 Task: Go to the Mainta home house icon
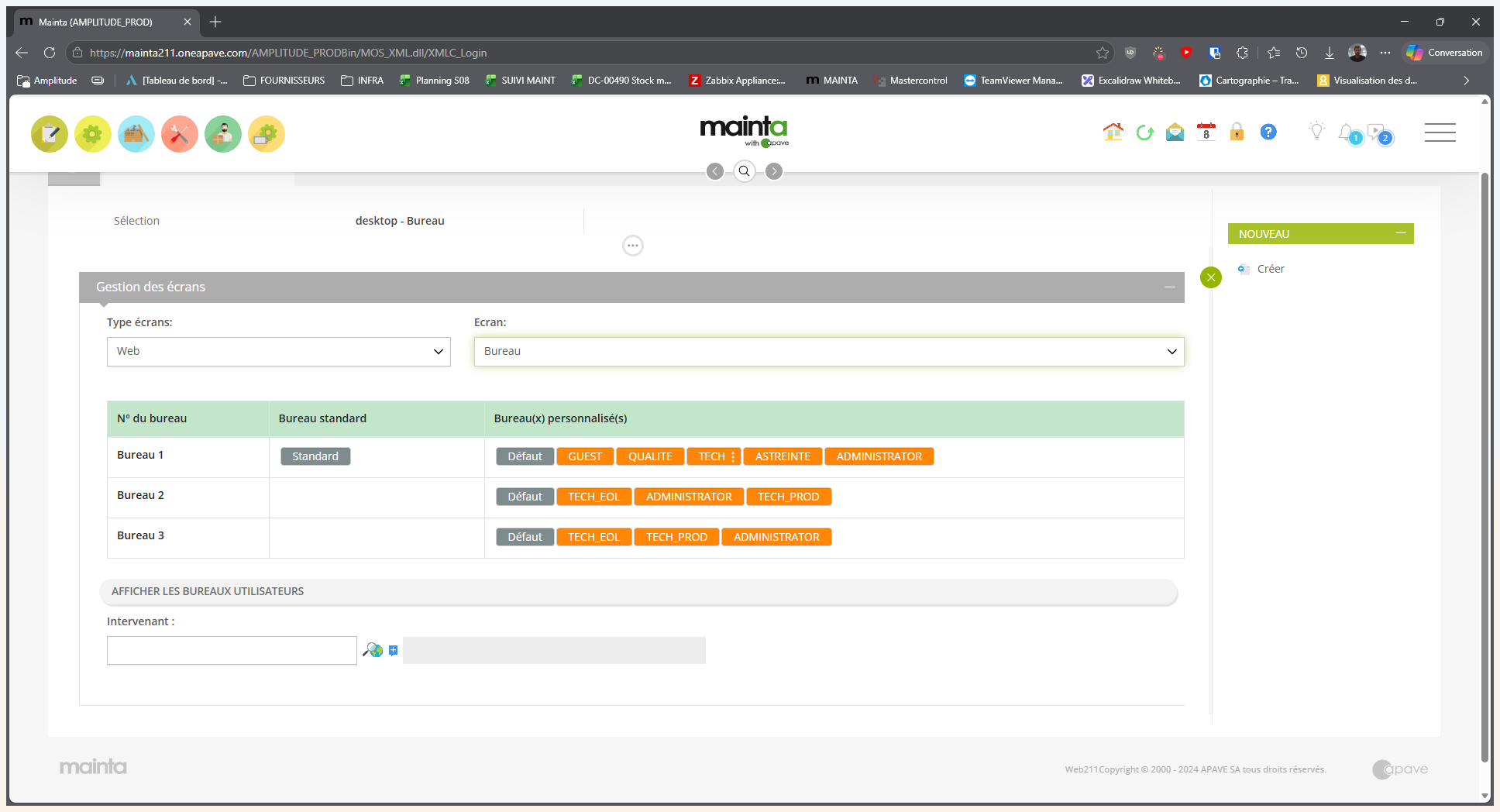point(1113,132)
